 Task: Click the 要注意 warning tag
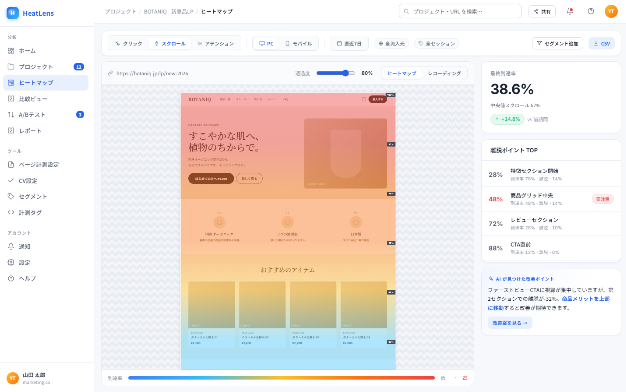[602, 199]
